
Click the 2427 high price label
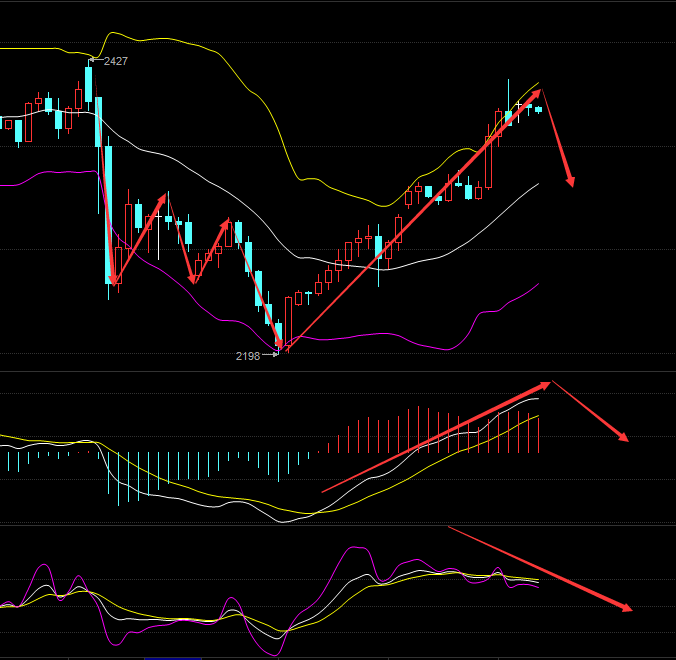[116, 61]
